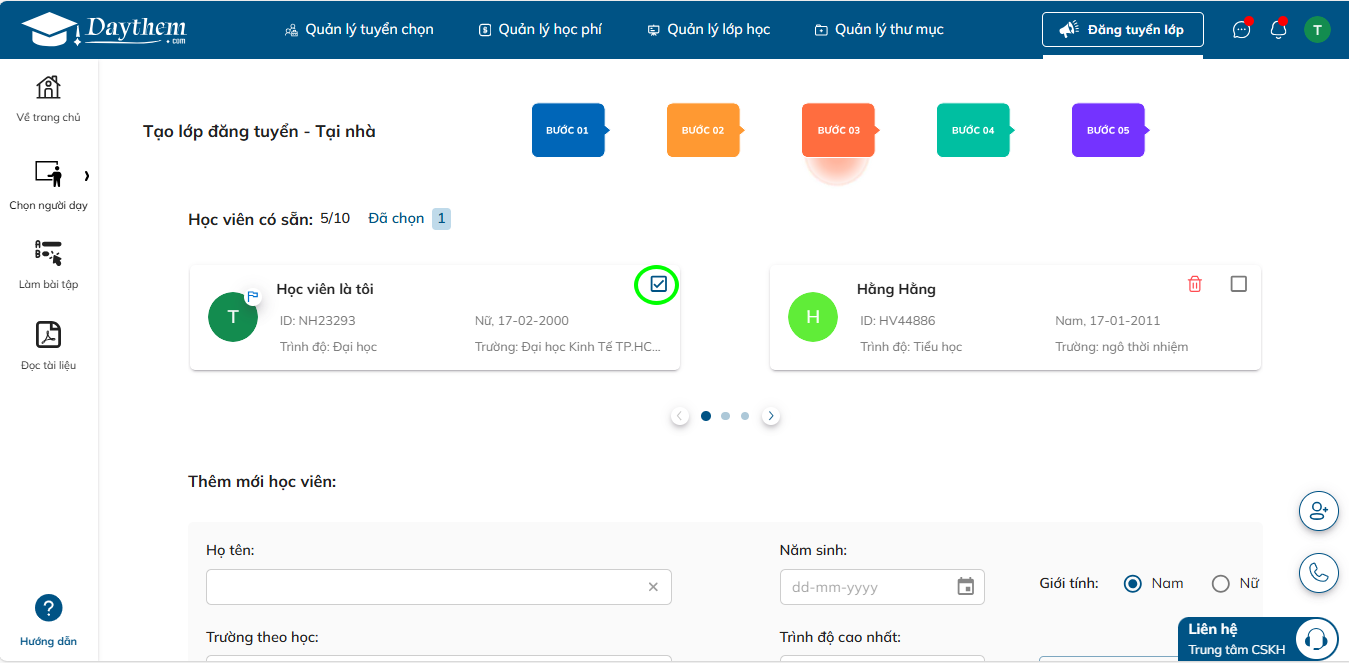Check the Hằng Hằng student checkbox
The image size is (1349, 663).
pos(1238,284)
